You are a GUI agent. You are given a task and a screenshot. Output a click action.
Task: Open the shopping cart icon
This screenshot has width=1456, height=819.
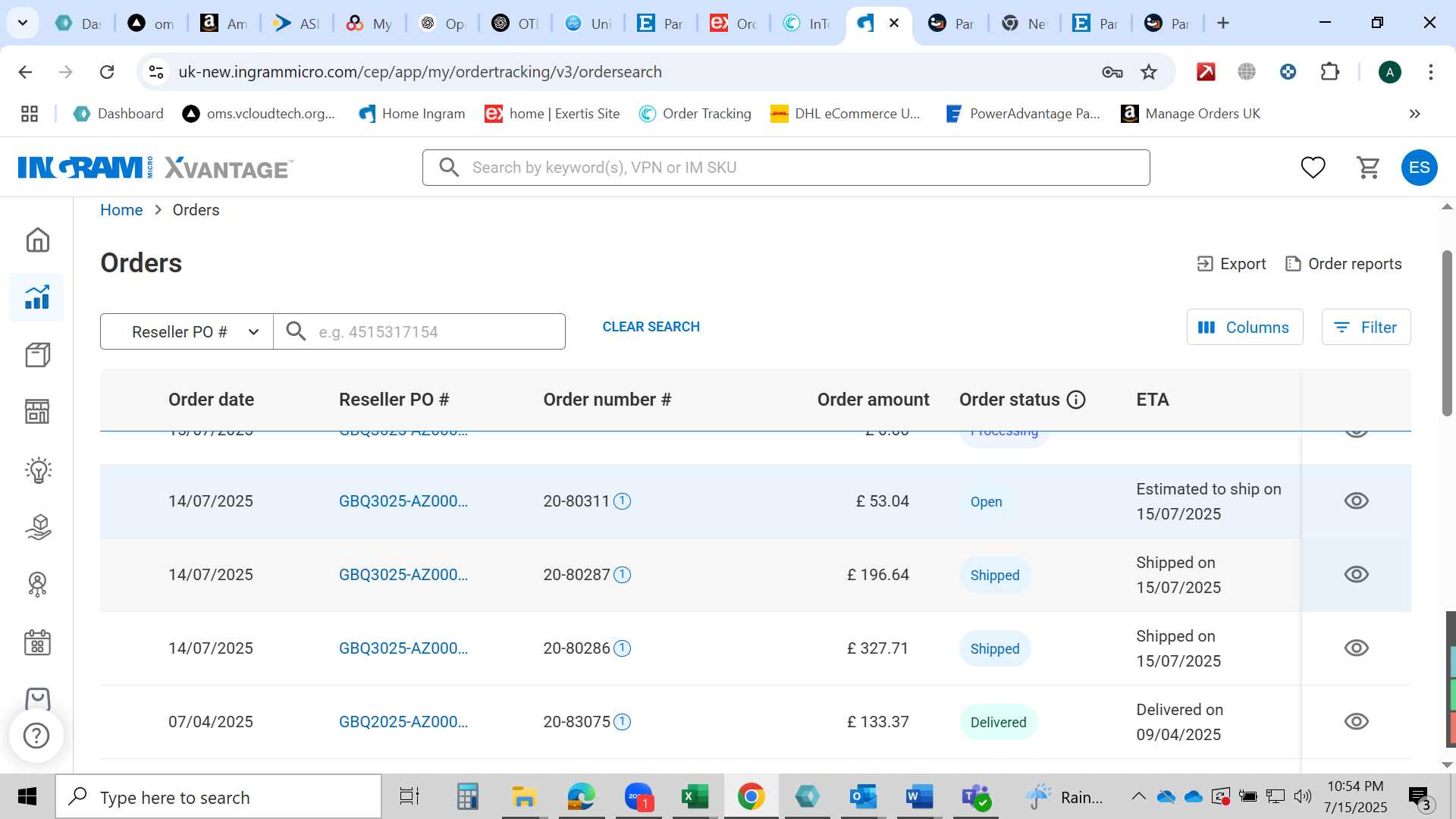point(1368,167)
